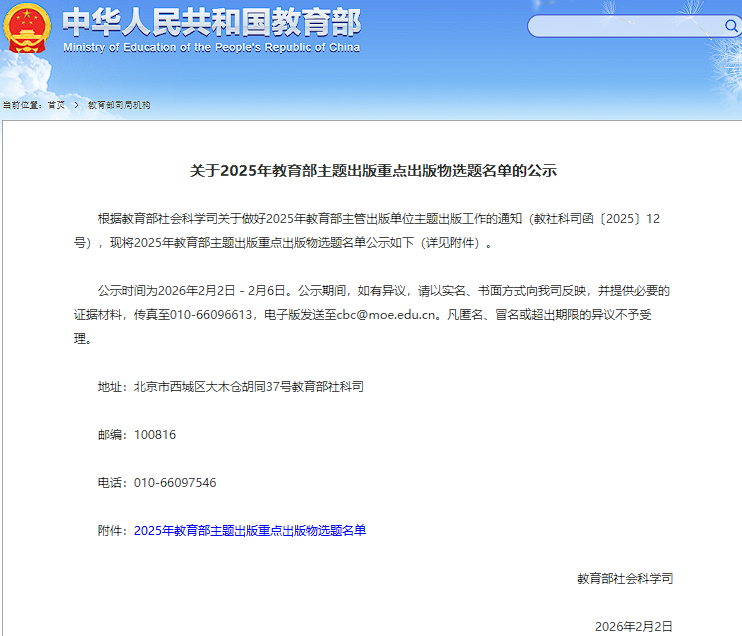The height and width of the screenshot is (636, 742).
Task: Click the 当前位置 breadcrumb label
Action: tap(21, 105)
